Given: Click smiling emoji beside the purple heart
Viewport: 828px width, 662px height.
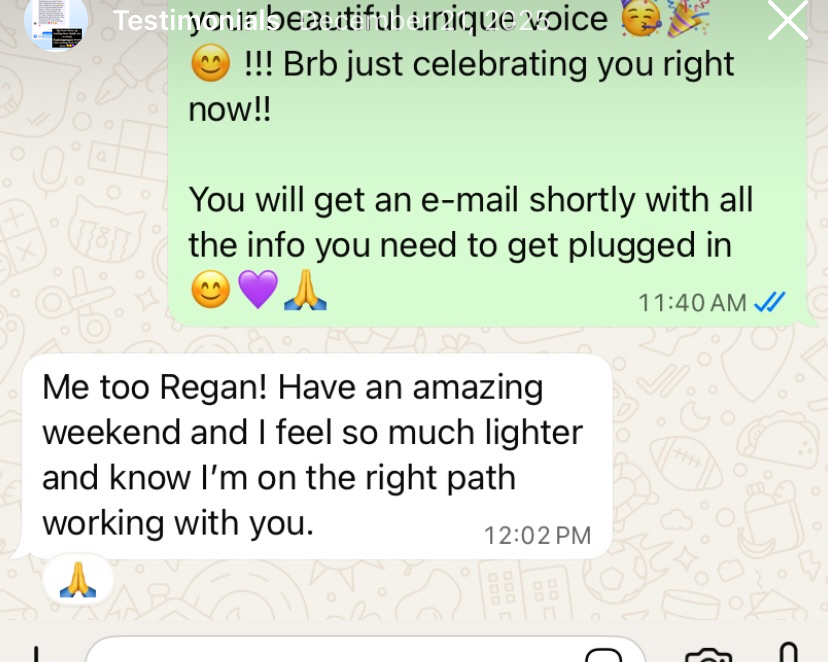Looking at the screenshot, I should pyautogui.click(x=211, y=289).
